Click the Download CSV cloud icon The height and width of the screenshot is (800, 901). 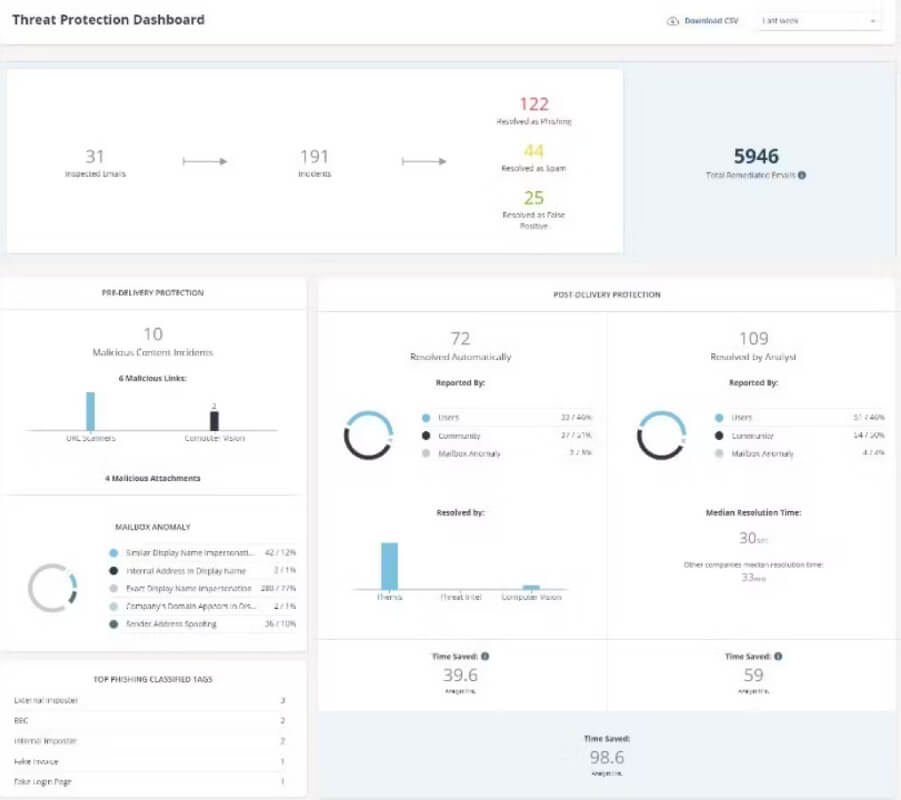pos(672,21)
